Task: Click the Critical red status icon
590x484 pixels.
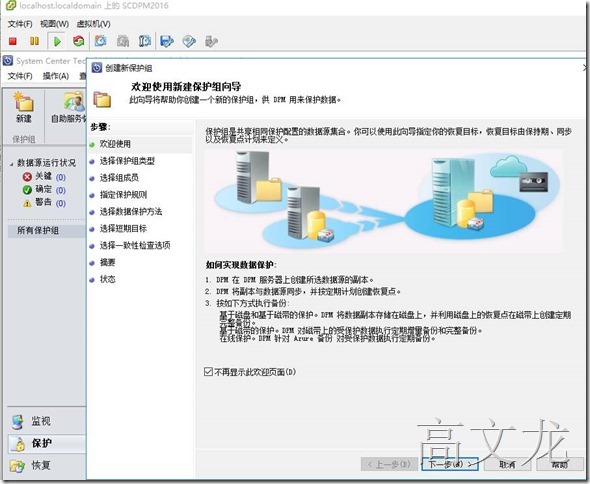Action: [x=27, y=177]
